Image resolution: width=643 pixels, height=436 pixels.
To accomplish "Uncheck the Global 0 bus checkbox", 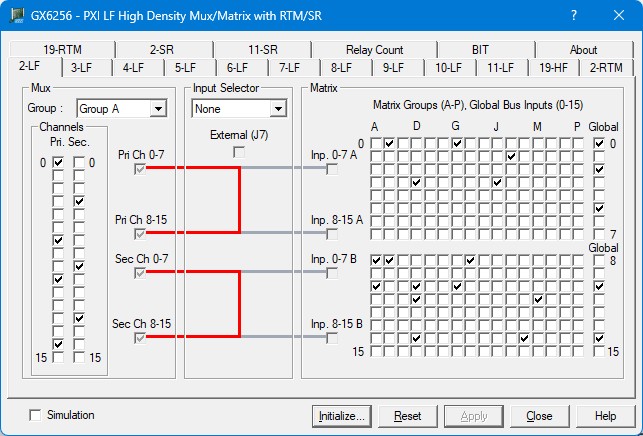I will (599, 144).
